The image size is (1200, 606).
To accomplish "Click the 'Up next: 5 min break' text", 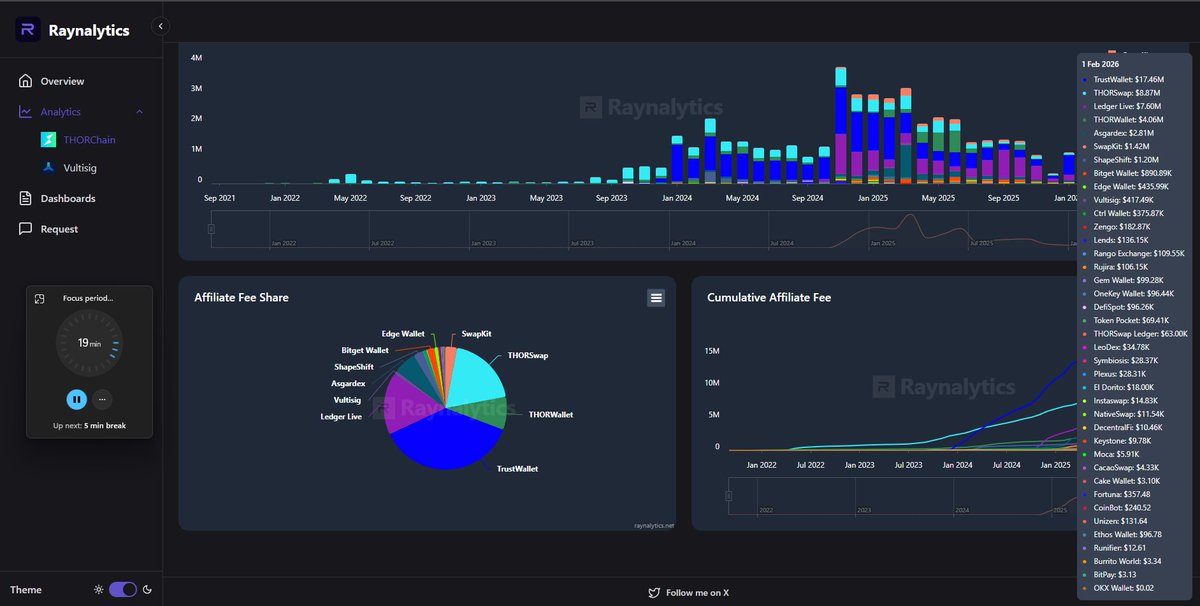I will [x=89, y=425].
